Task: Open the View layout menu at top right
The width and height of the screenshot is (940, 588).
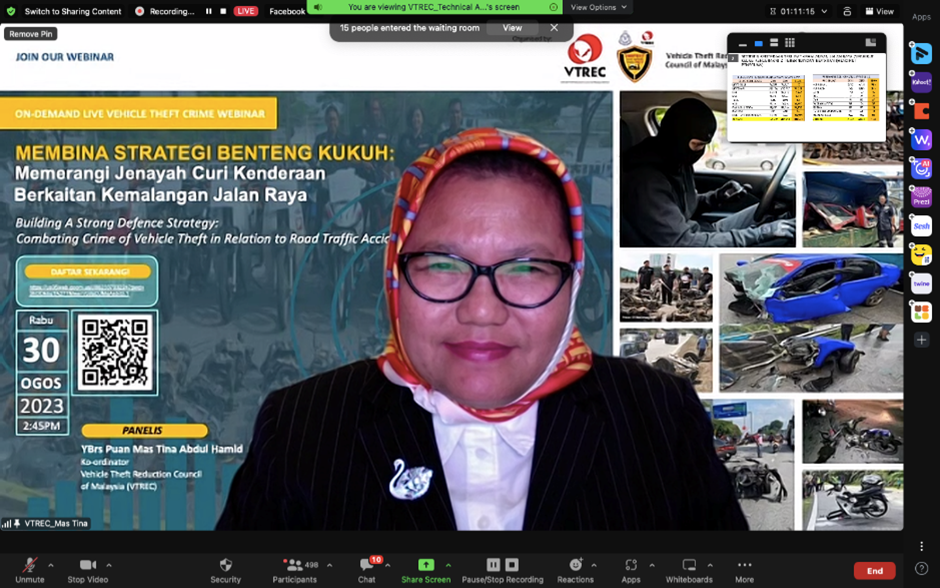Action: coord(879,11)
